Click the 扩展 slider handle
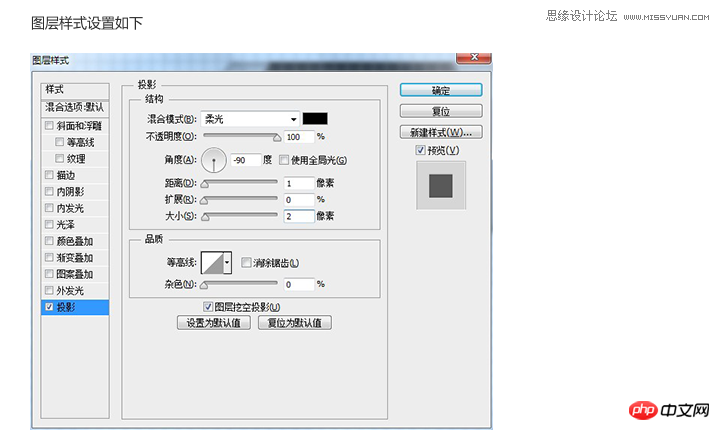This screenshot has height=430, width=720. 205,200
